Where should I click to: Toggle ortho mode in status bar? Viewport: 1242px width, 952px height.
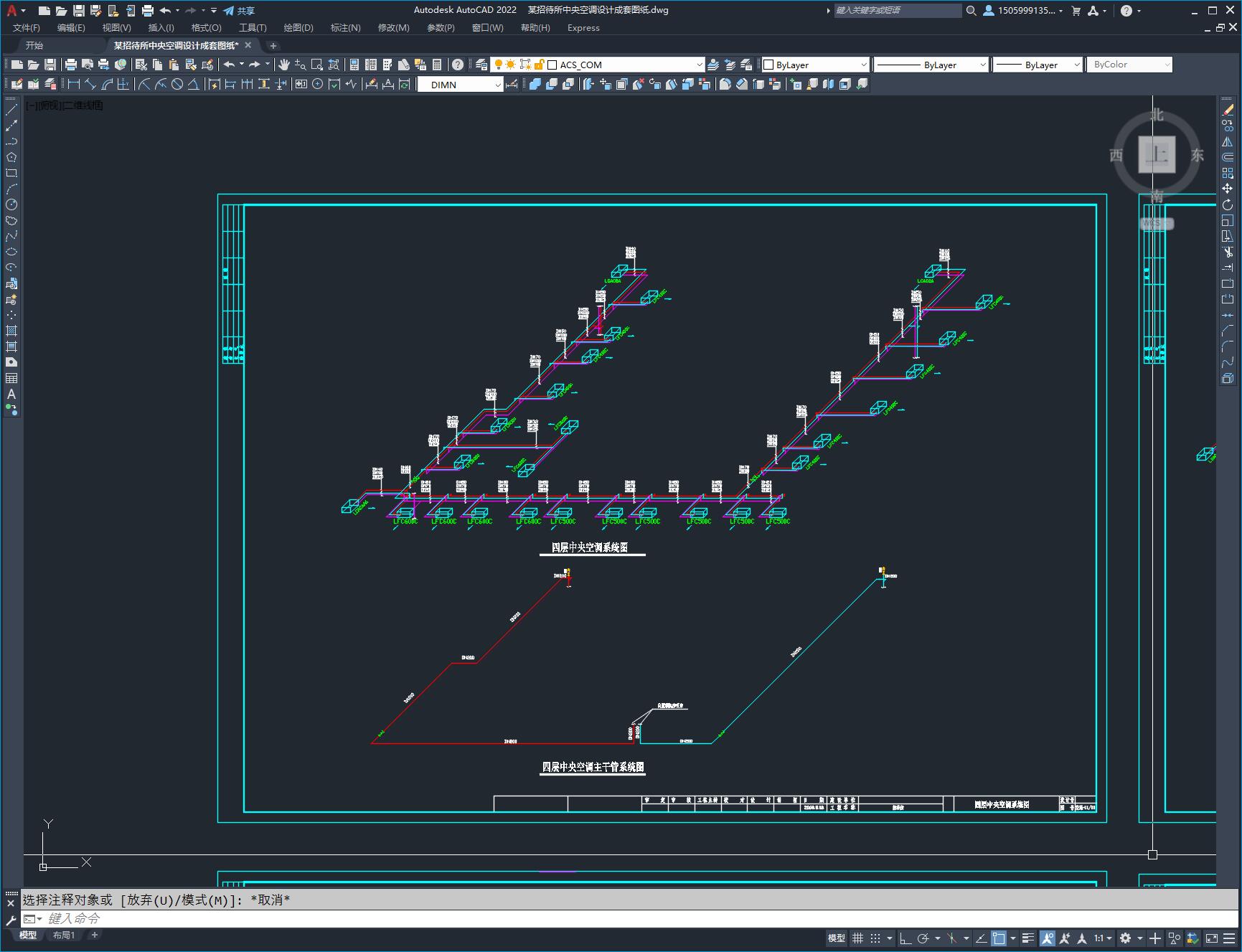[905, 938]
